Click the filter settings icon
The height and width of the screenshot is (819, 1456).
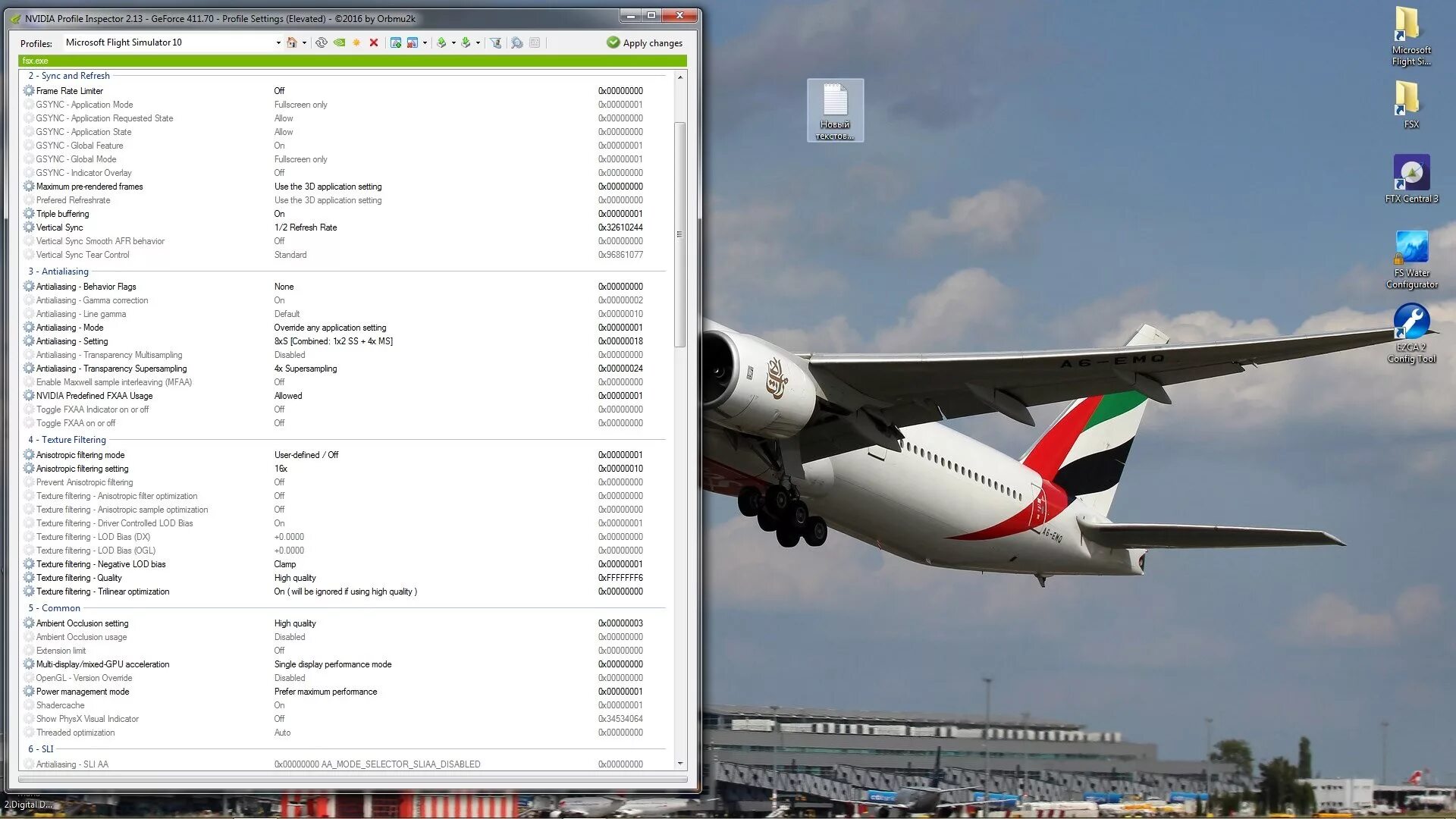(x=495, y=43)
